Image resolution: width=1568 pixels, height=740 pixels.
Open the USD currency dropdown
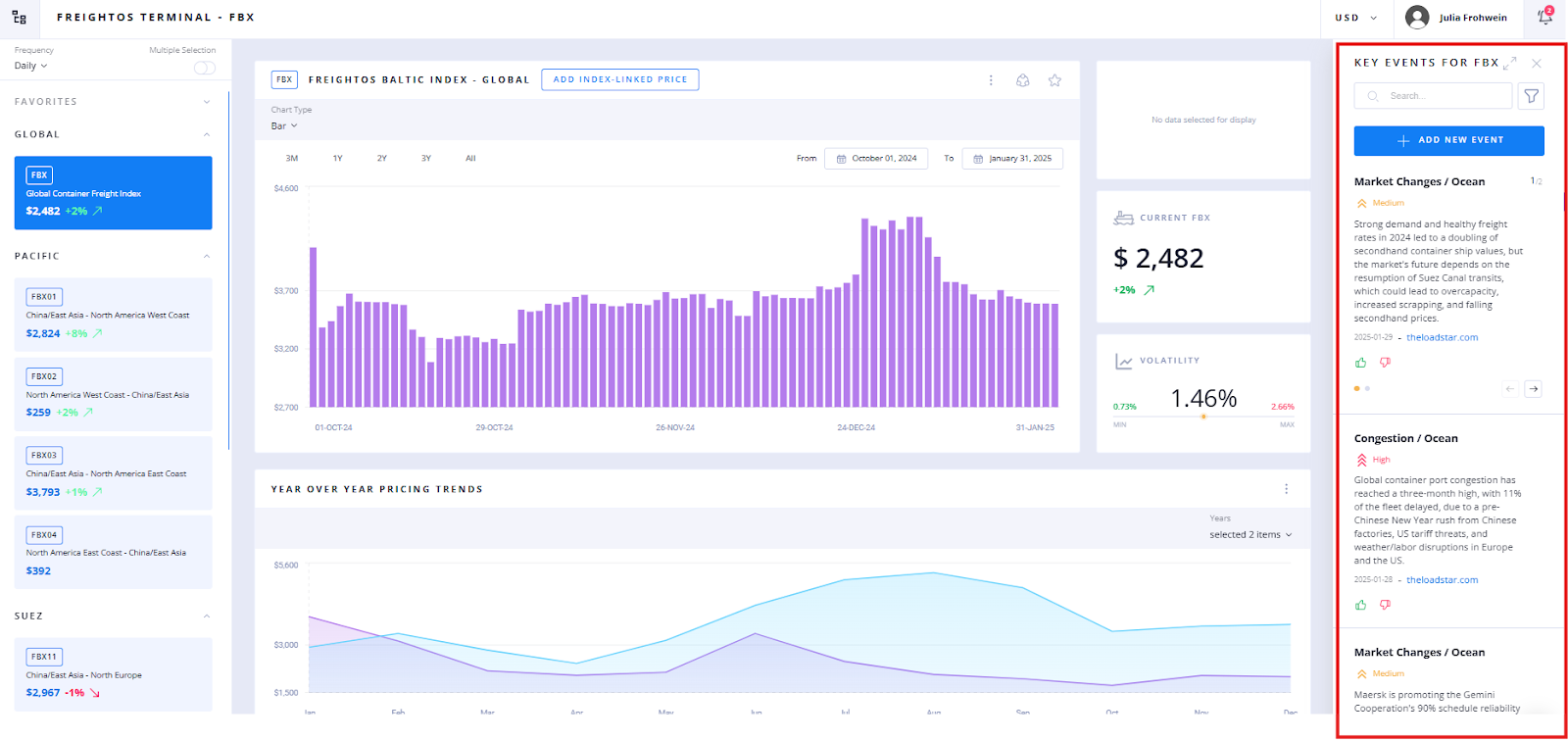tap(1355, 18)
